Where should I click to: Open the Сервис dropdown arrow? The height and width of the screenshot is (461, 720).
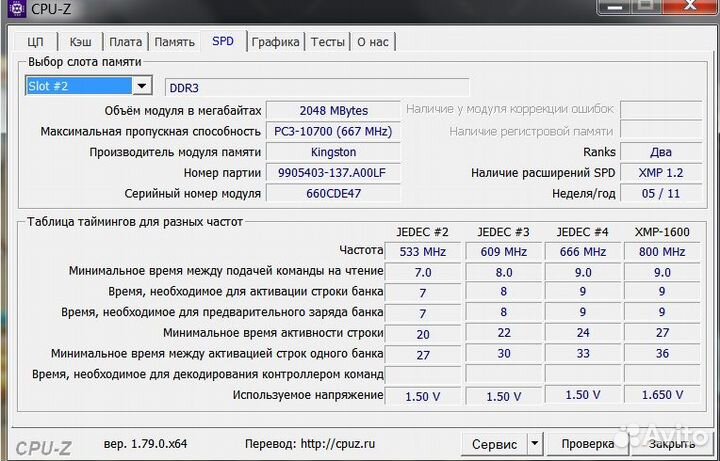point(534,444)
